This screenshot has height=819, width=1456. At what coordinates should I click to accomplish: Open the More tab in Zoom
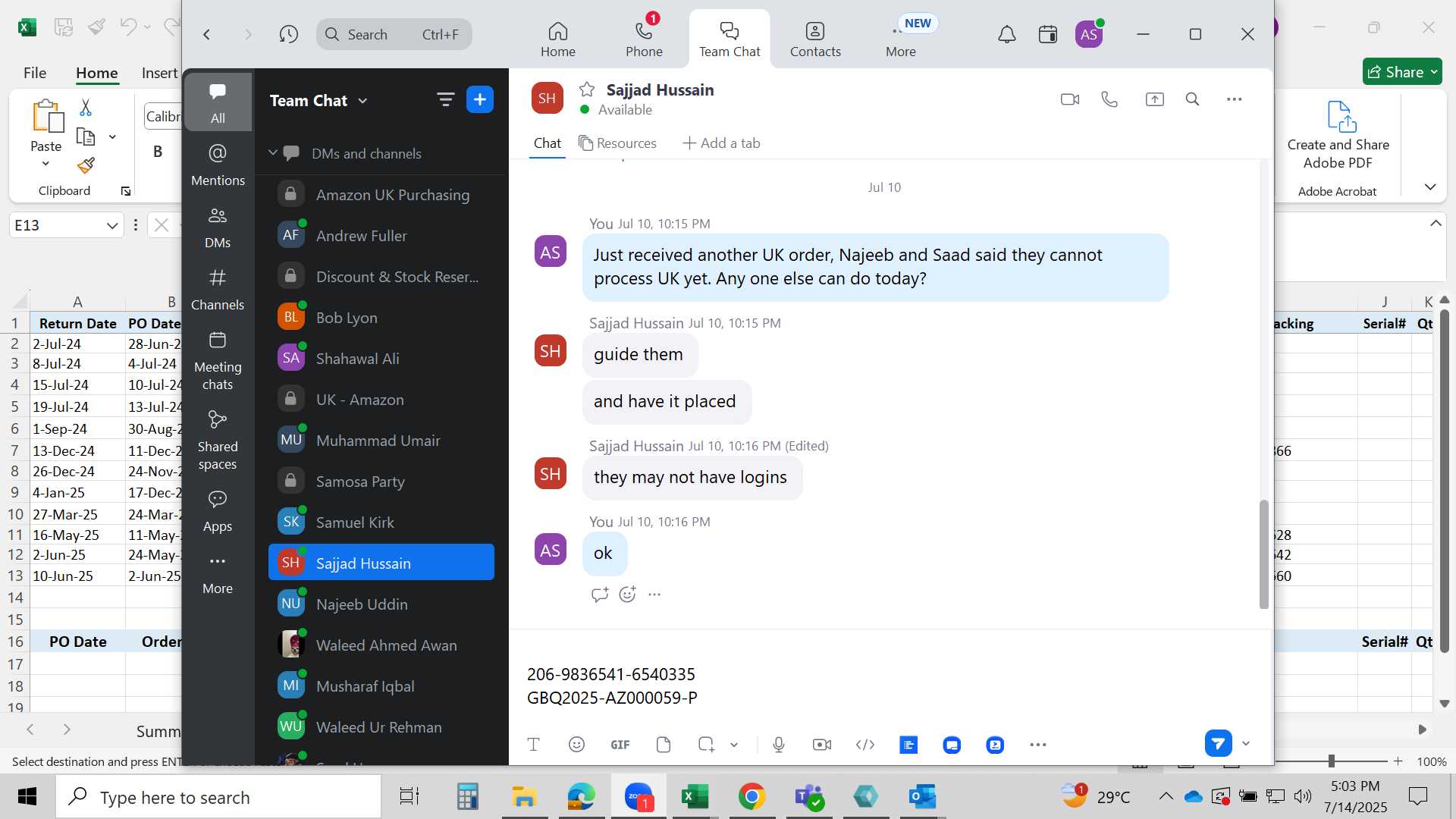901,39
